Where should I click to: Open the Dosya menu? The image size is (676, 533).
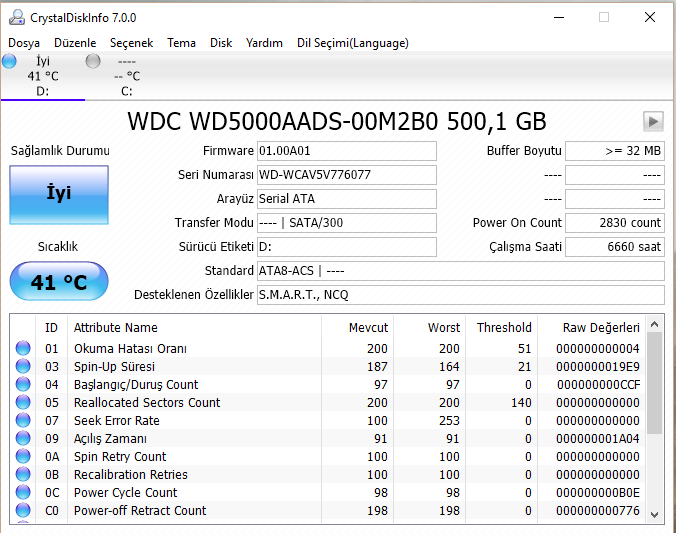[24, 43]
